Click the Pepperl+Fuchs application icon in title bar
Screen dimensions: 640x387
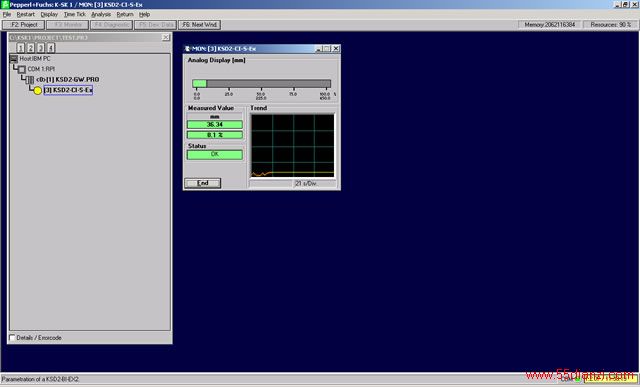4,4
